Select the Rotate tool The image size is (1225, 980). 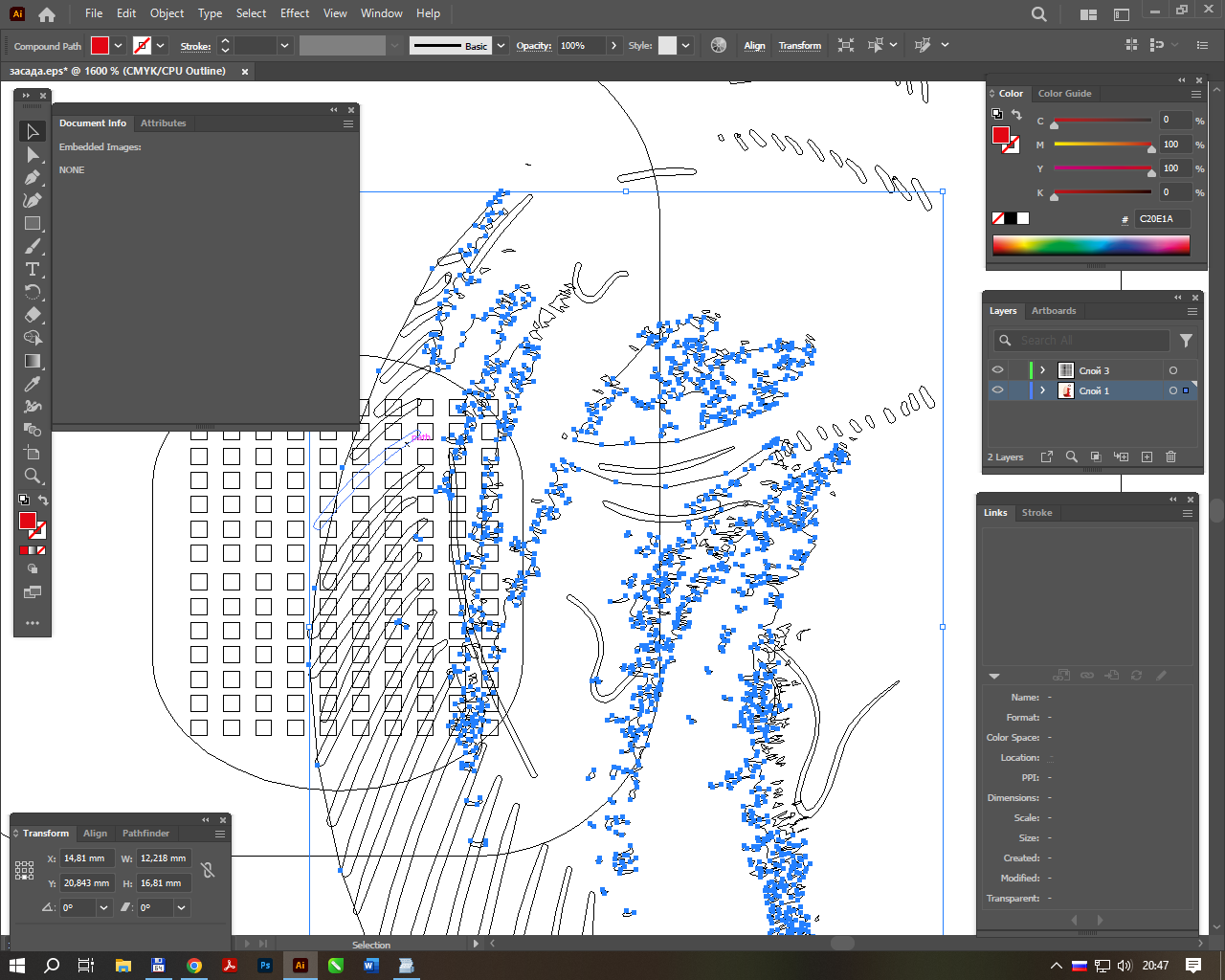33,292
